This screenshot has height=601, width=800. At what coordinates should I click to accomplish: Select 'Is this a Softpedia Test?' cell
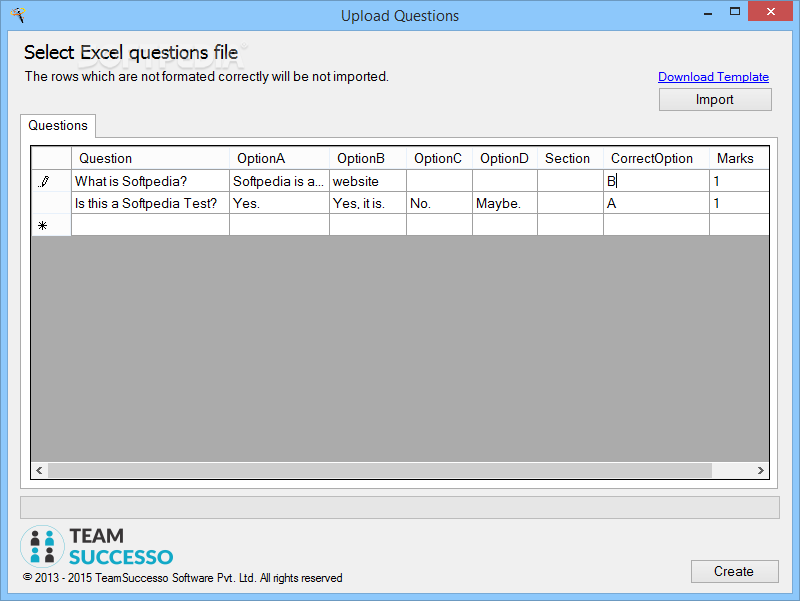pyautogui.click(x=150, y=203)
